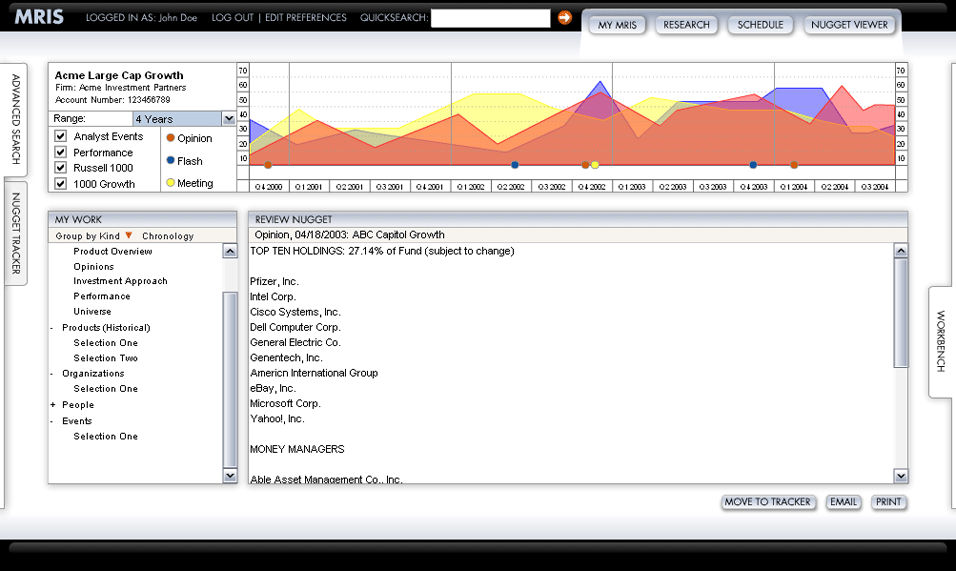Open the ADVANCED SEARCH side tab
This screenshot has width=956, height=571.
(x=15, y=119)
